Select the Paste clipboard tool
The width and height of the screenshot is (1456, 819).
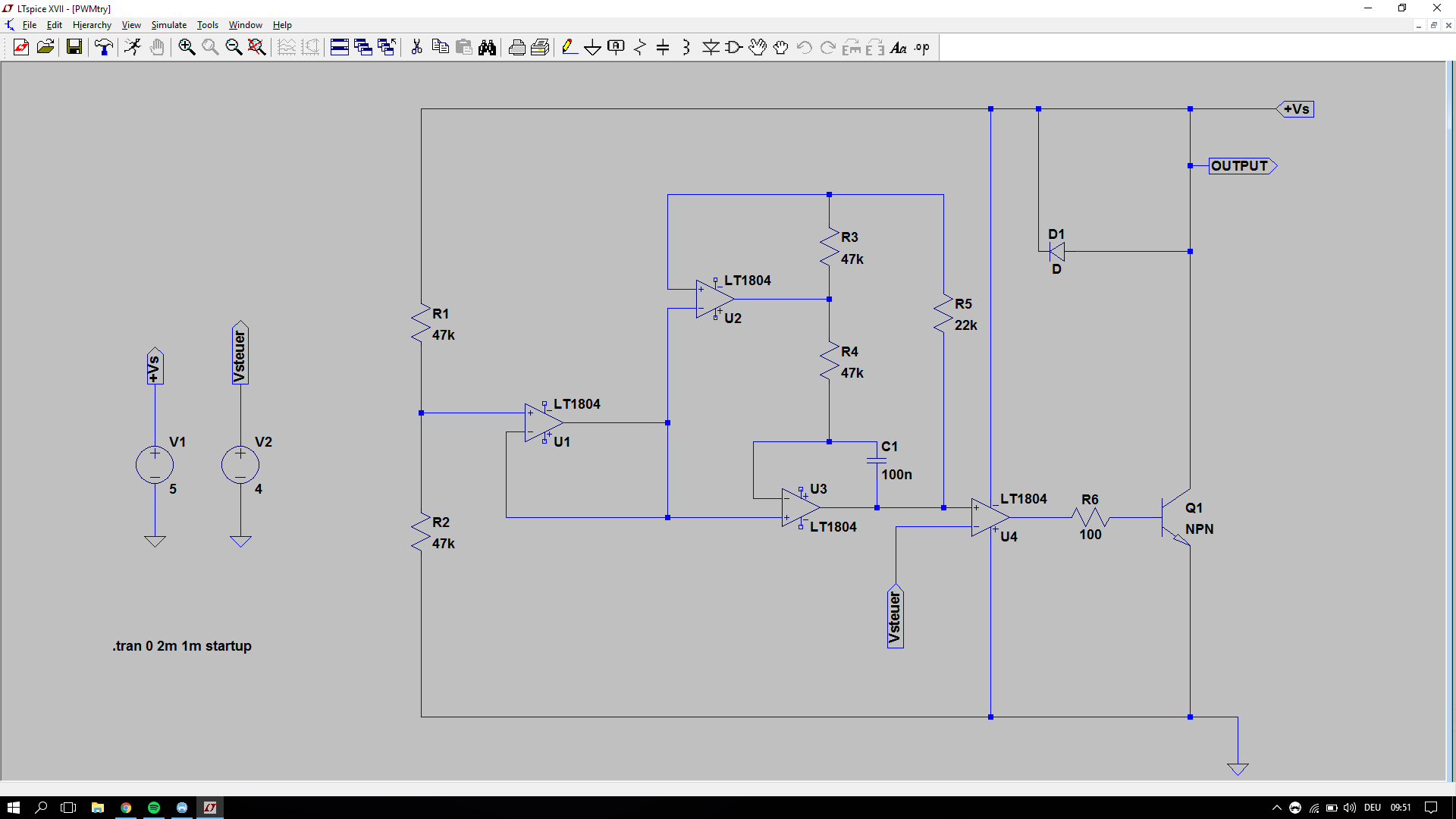pyautogui.click(x=463, y=47)
